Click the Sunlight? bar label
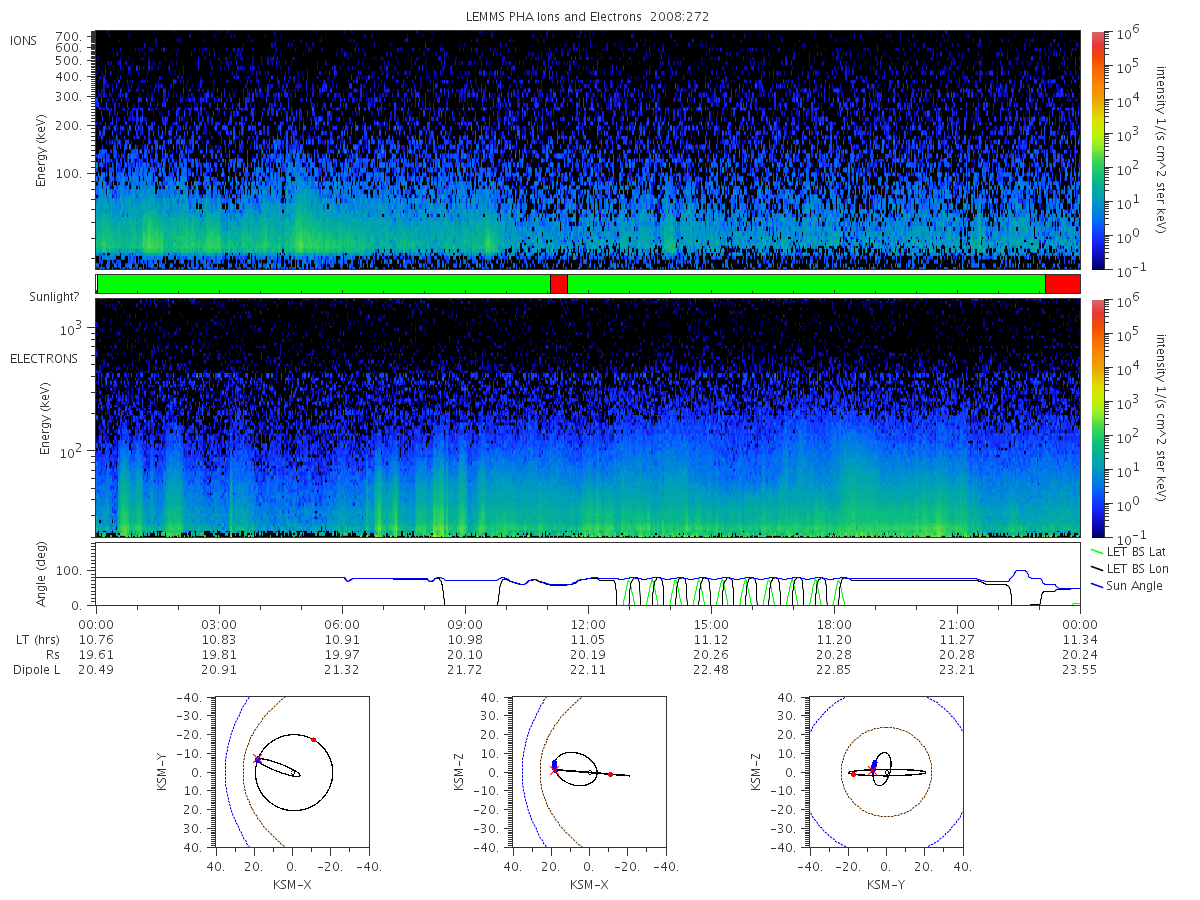This screenshot has height=900, width=1200. pos(41,296)
